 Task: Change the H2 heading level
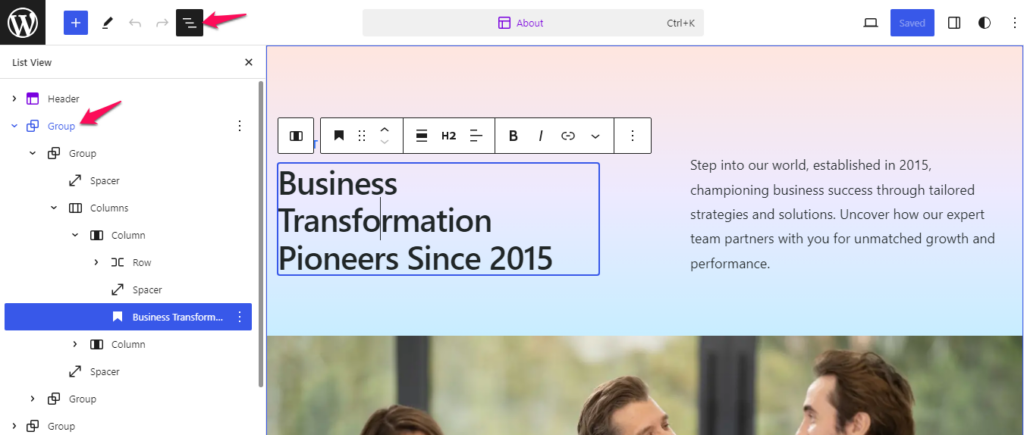click(449, 135)
